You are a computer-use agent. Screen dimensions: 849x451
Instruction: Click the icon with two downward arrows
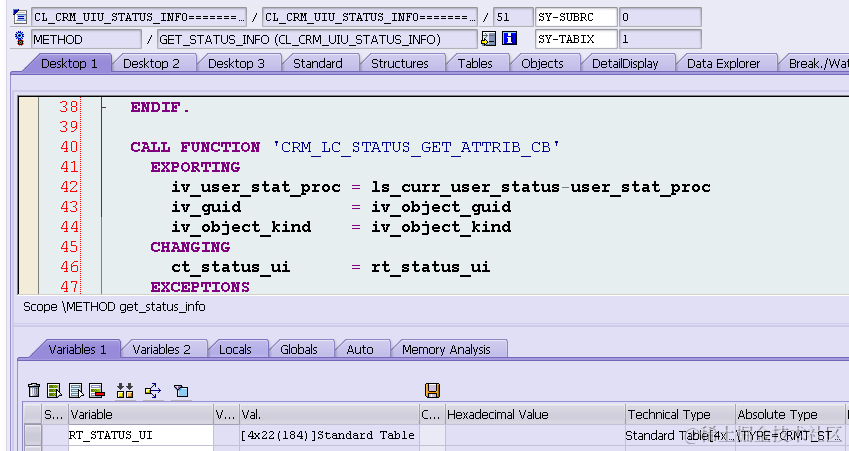click(125, 390)
